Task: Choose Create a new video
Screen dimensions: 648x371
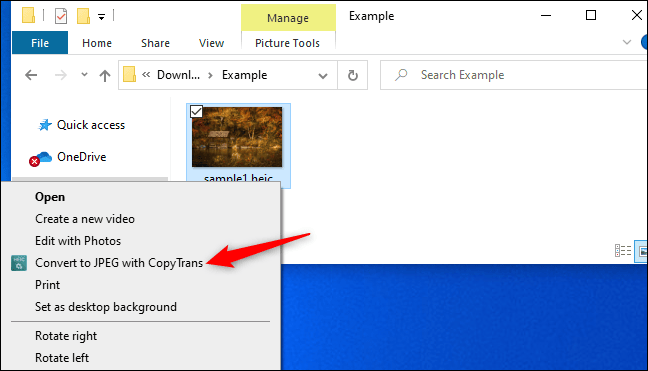Action: (85, 219)
